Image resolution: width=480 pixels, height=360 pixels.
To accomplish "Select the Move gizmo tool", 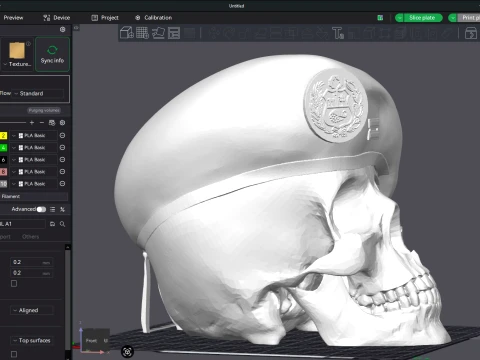I will pos(214,33).
